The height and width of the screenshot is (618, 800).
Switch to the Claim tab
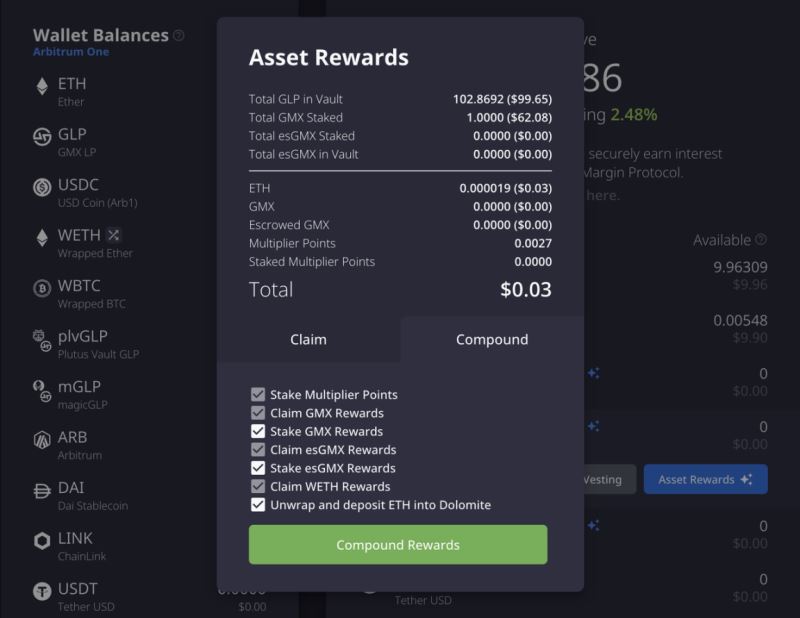point(308,339)
